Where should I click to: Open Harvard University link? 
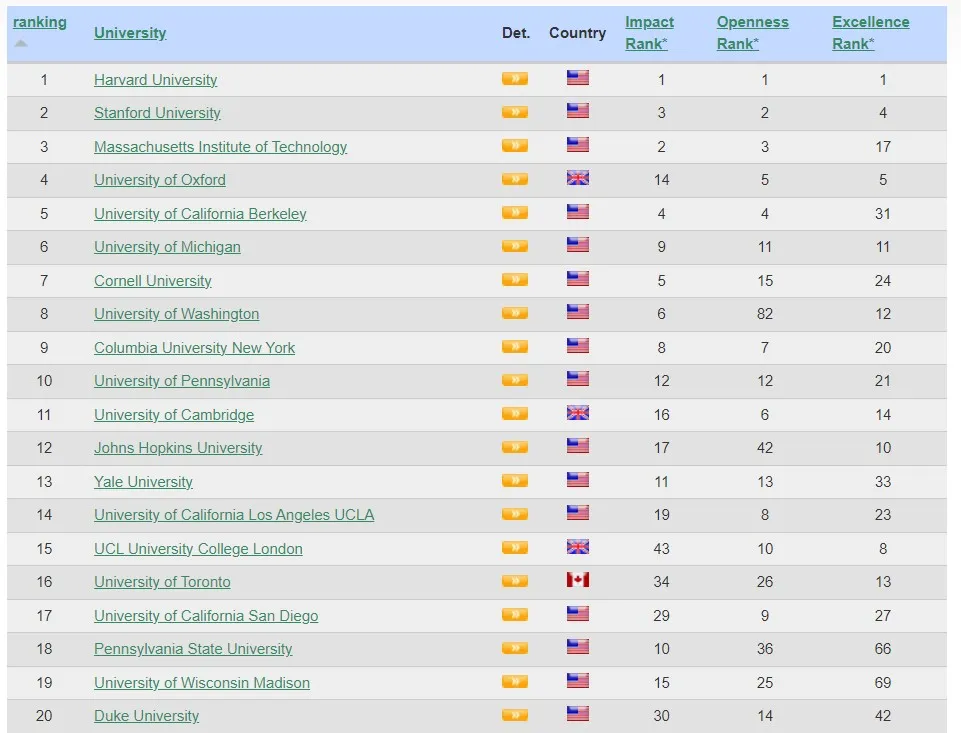pos(156,80)
